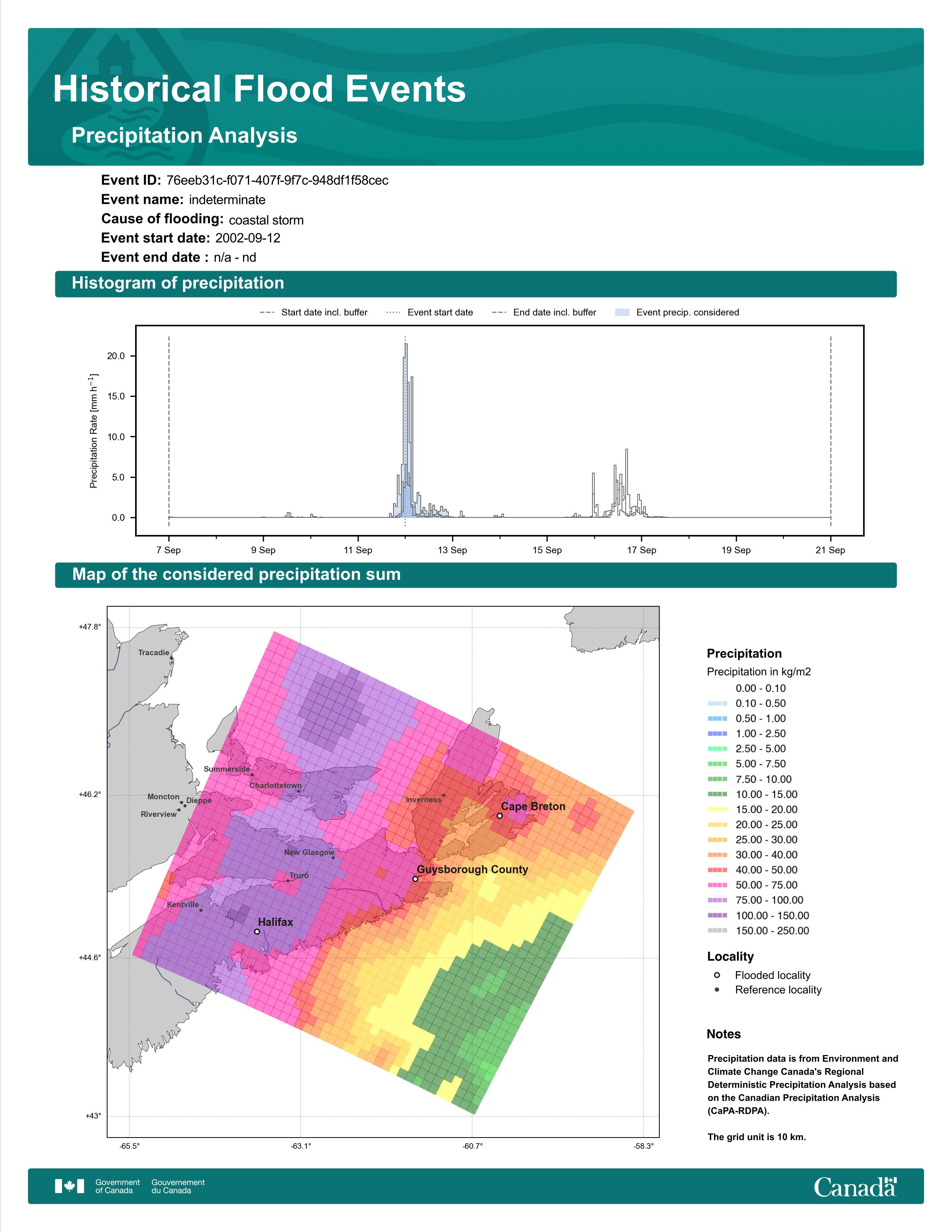Click the 30.00 - 40.00 legend swatch

718,855
